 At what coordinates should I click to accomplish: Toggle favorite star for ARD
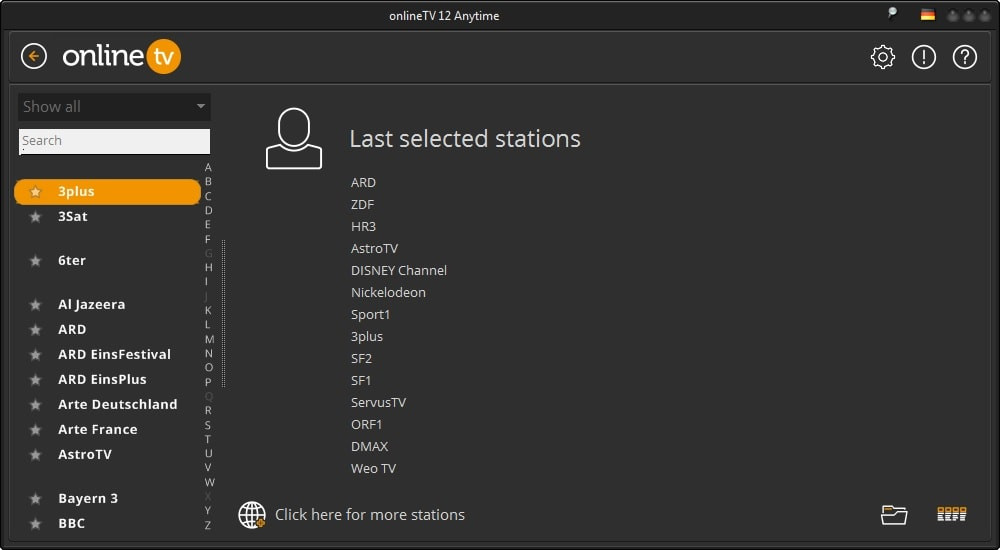tap(36, 330)
